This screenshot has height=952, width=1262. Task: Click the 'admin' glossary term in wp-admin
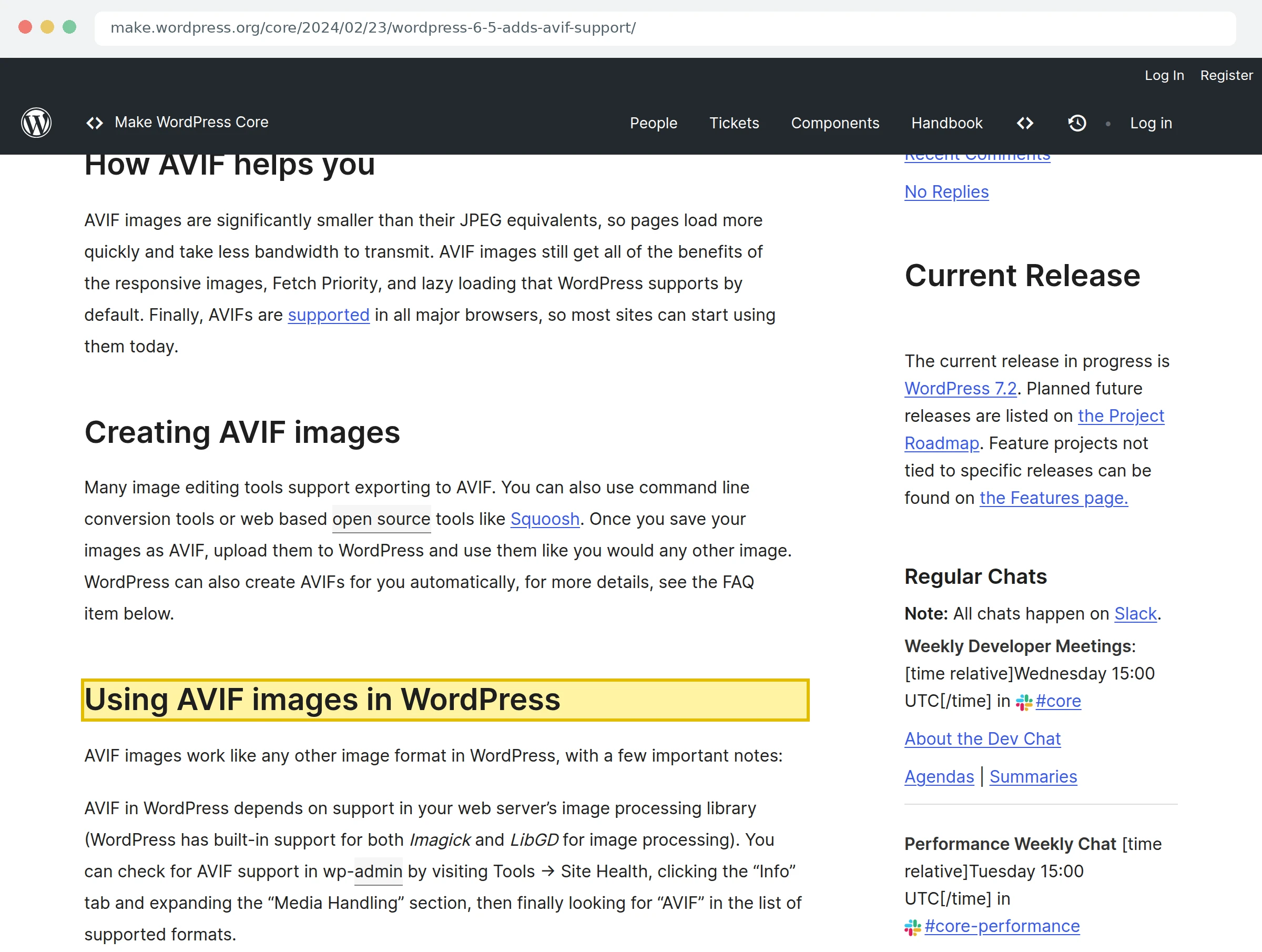tap(378, 872)
